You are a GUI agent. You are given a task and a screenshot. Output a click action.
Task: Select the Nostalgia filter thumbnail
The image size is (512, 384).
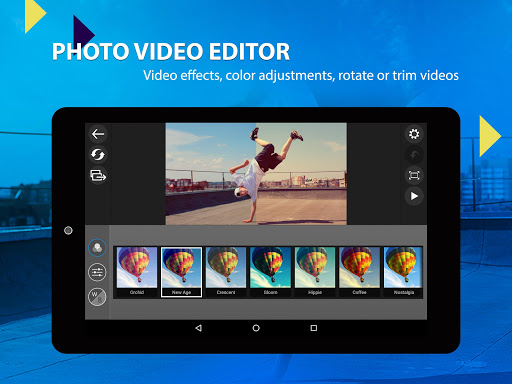tap(403, 271)
